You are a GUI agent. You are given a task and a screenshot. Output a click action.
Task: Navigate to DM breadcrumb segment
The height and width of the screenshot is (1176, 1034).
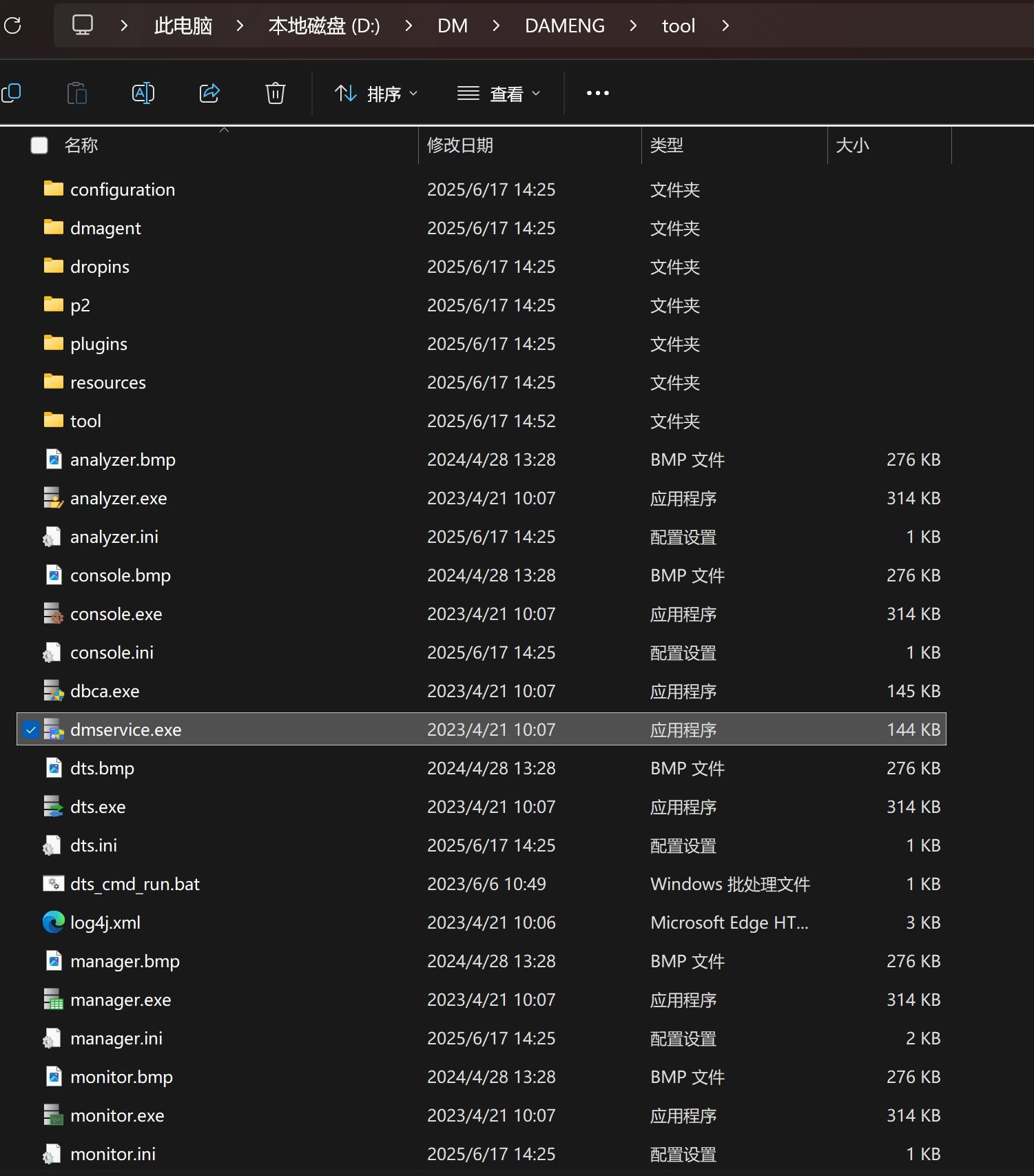[453, 26]
